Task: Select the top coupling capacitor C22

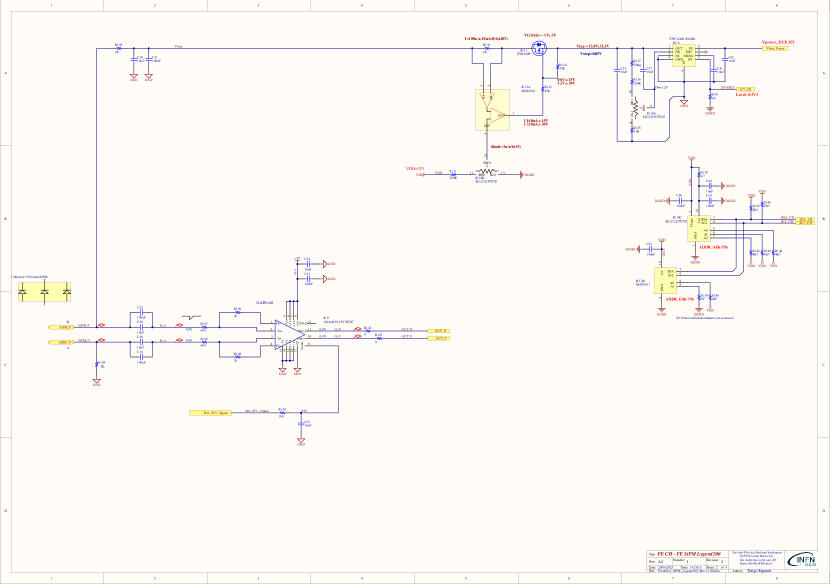Action: (x=140, y=312)
